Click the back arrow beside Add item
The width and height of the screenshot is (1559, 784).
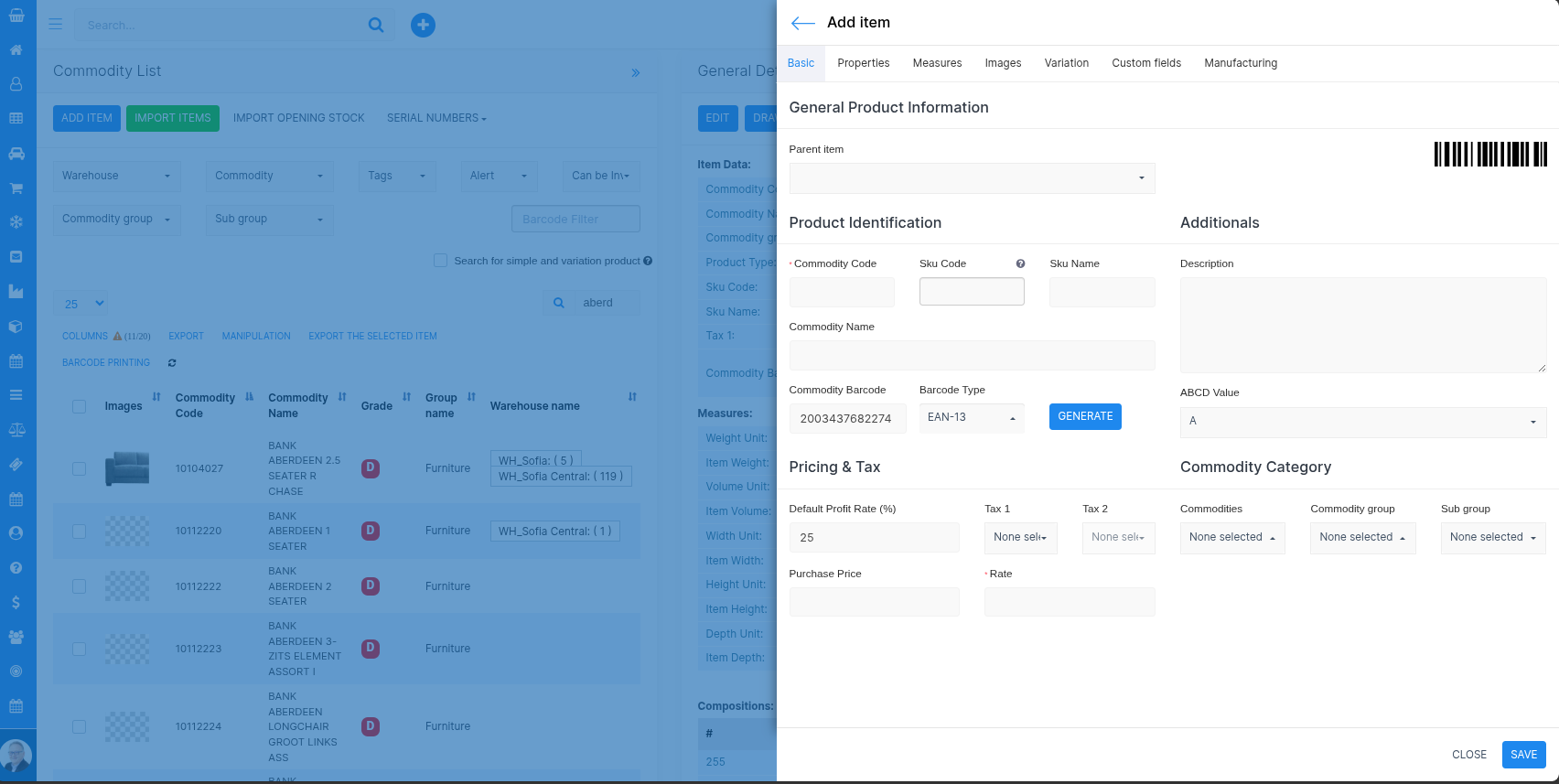point(802,23)
